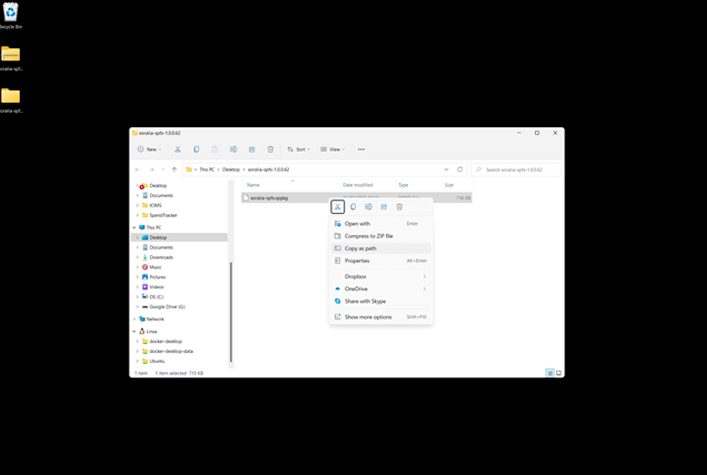Click the toolbar Delete trash icon
707x475 pixels.
pyautogui.click(x=271, y=149)
